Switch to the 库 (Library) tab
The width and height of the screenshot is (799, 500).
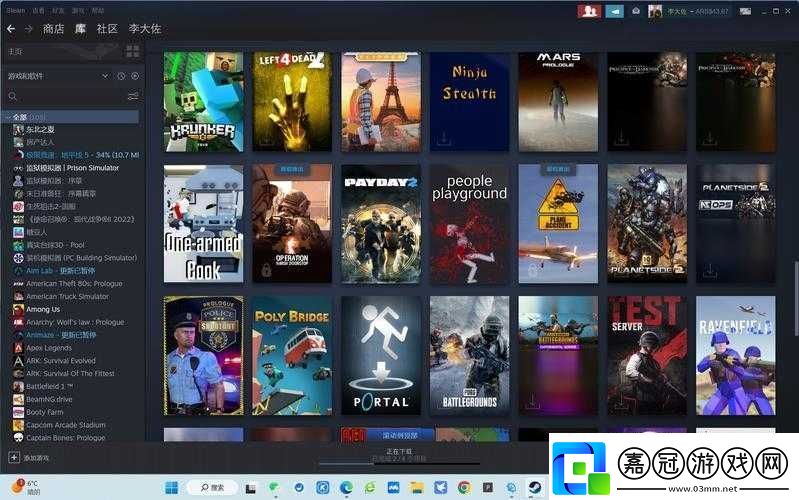pos(81,29)
